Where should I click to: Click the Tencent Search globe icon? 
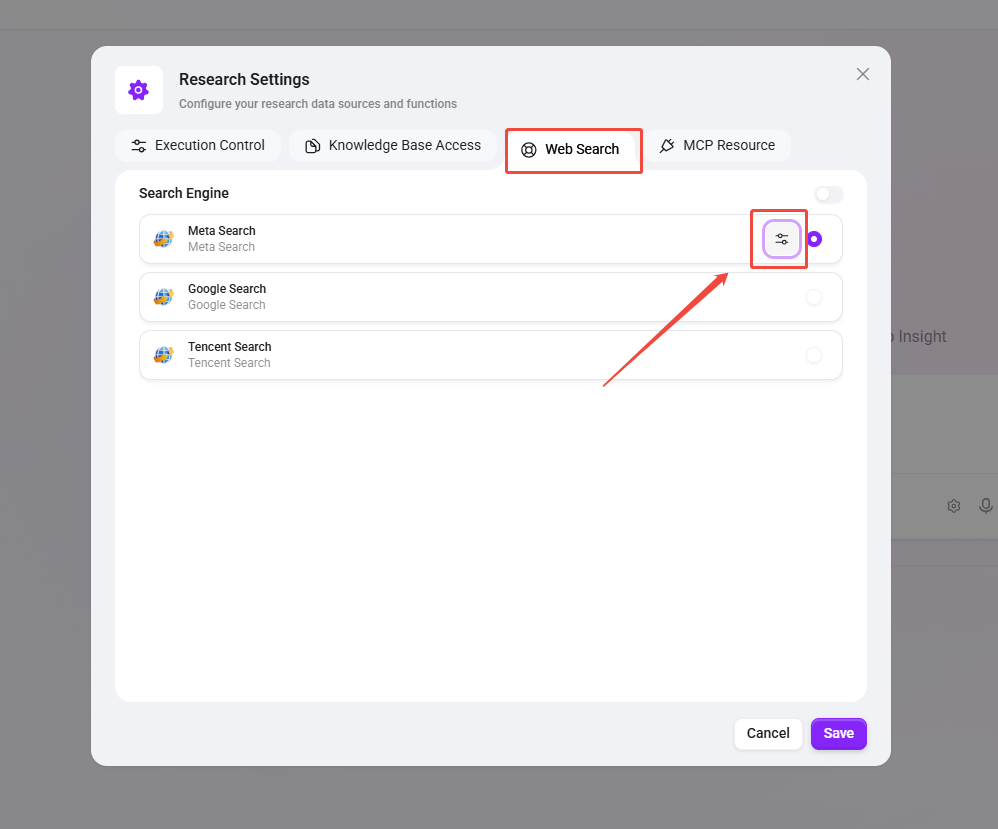(163, 355)
